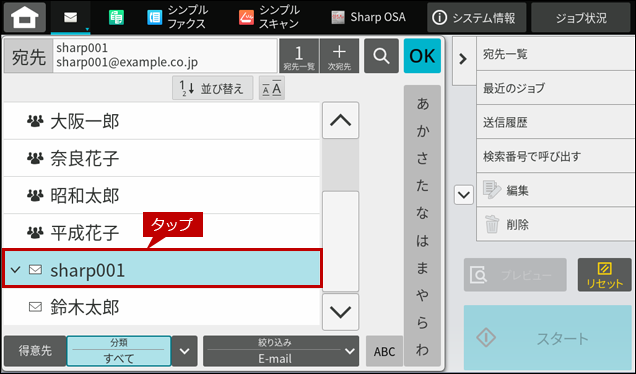Jump to ま index
This screenshot has height=374, width=636.
pos(422,268)
